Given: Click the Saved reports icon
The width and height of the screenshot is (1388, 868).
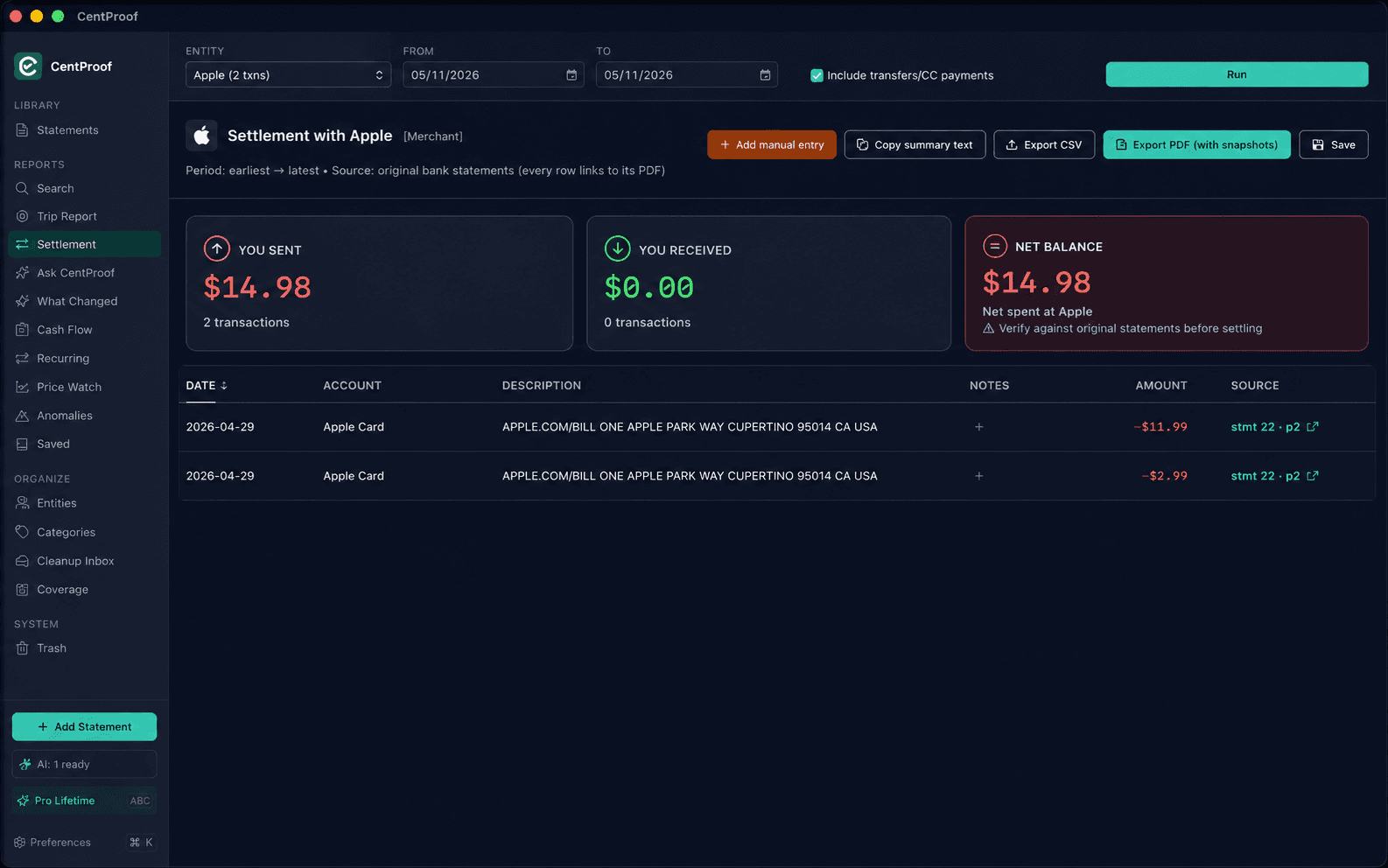Looking at the screenshot, I should pos(23,444).
